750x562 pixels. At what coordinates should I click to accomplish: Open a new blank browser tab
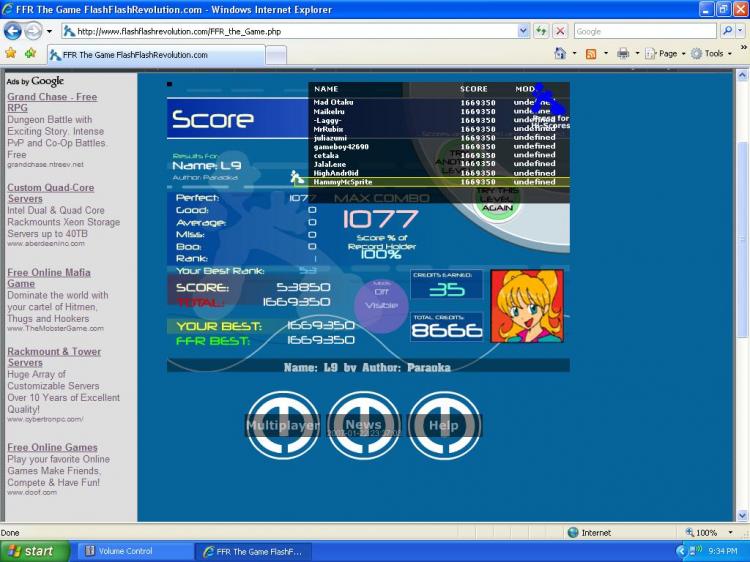pos(276,55)
